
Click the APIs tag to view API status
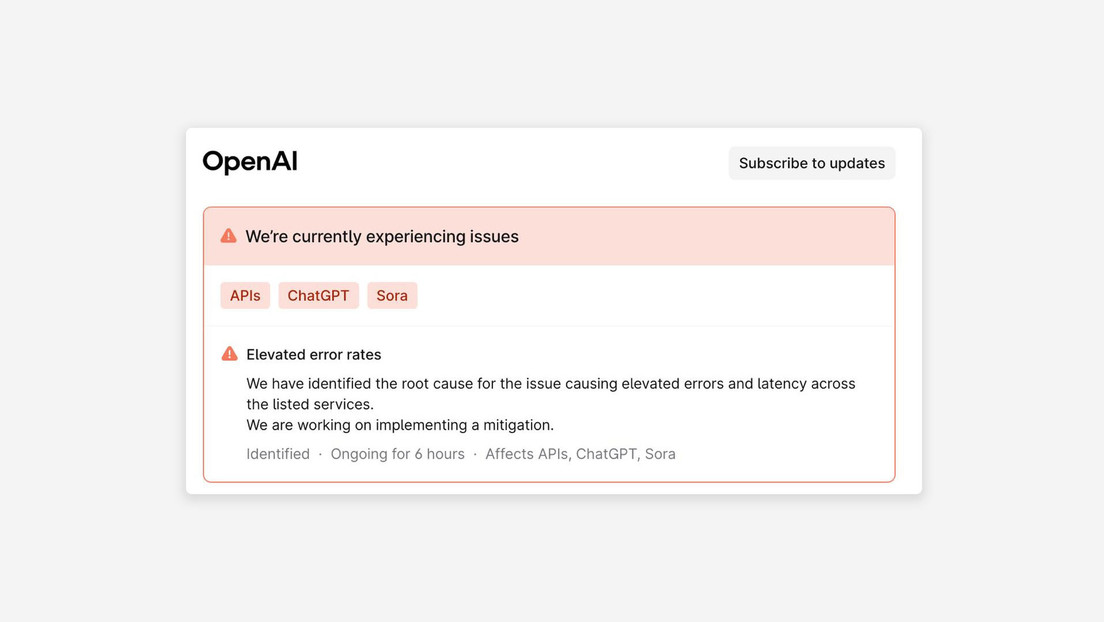point(245,295)
